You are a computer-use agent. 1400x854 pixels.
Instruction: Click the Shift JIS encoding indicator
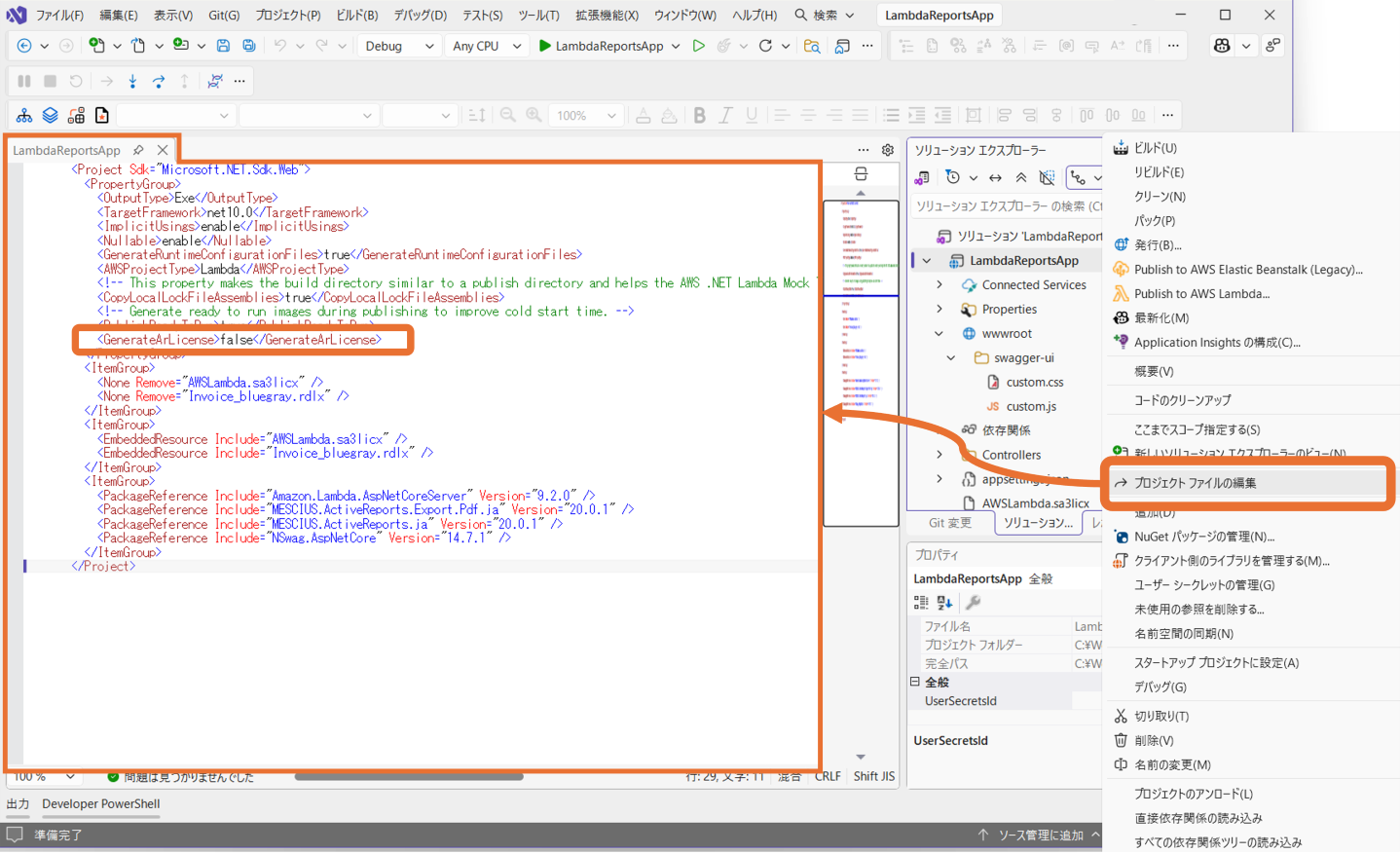873,776
